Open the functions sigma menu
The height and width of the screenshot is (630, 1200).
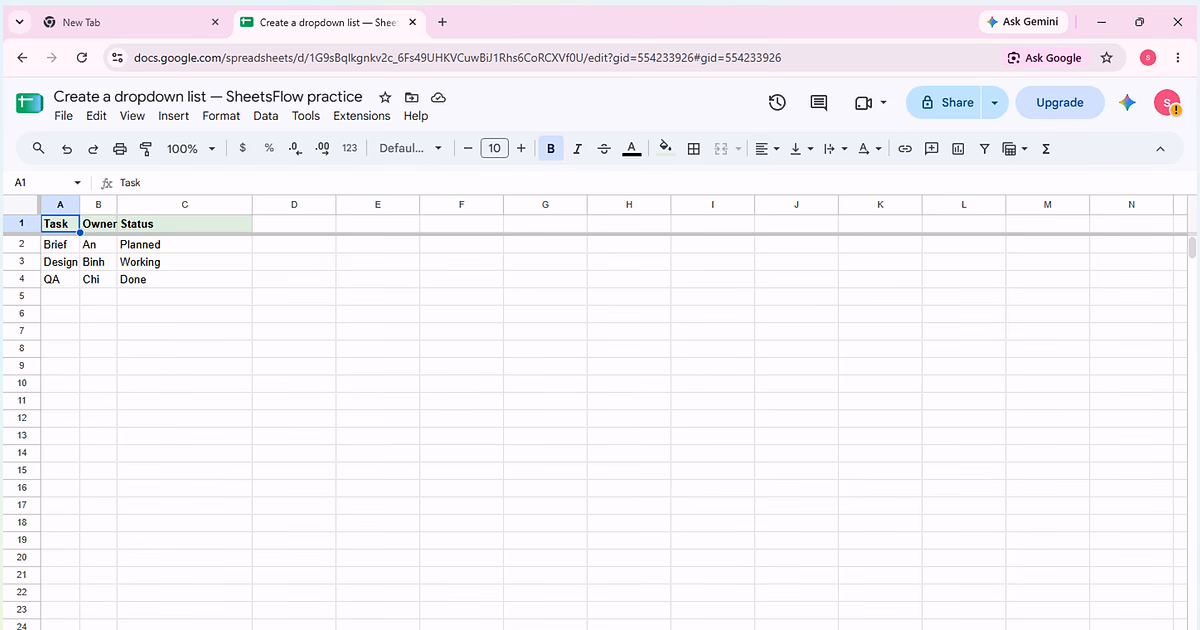(1046, 148)
